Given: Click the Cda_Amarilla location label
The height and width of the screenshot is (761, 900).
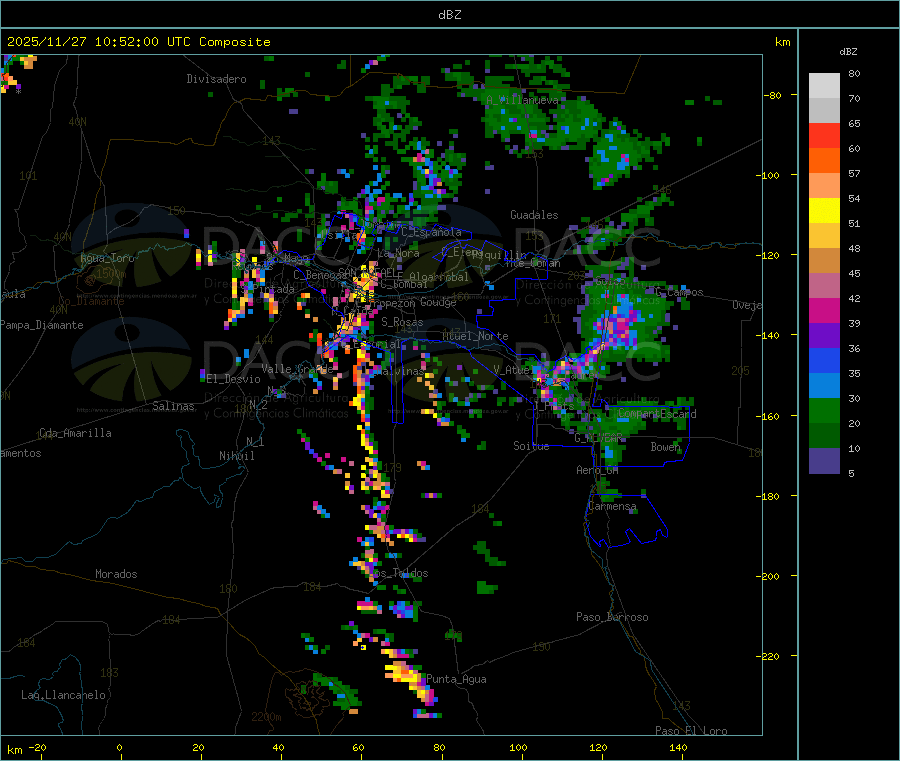Looking at the screenshot, I should click(x=75, y=433).
